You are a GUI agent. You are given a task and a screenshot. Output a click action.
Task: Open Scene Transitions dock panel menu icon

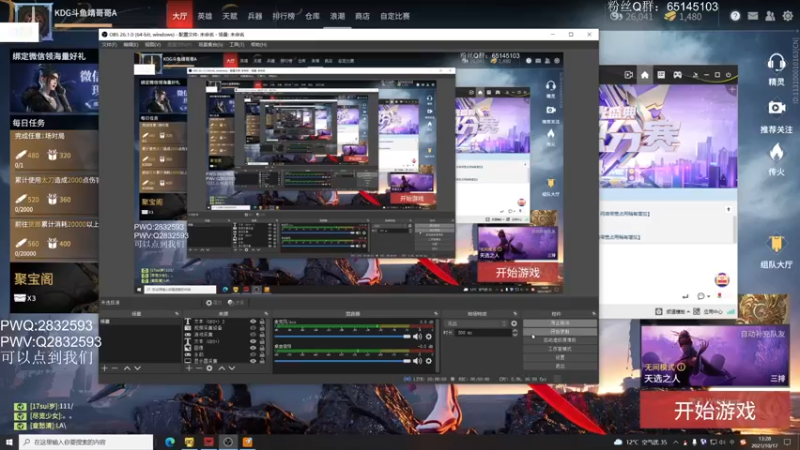[515, 314]
